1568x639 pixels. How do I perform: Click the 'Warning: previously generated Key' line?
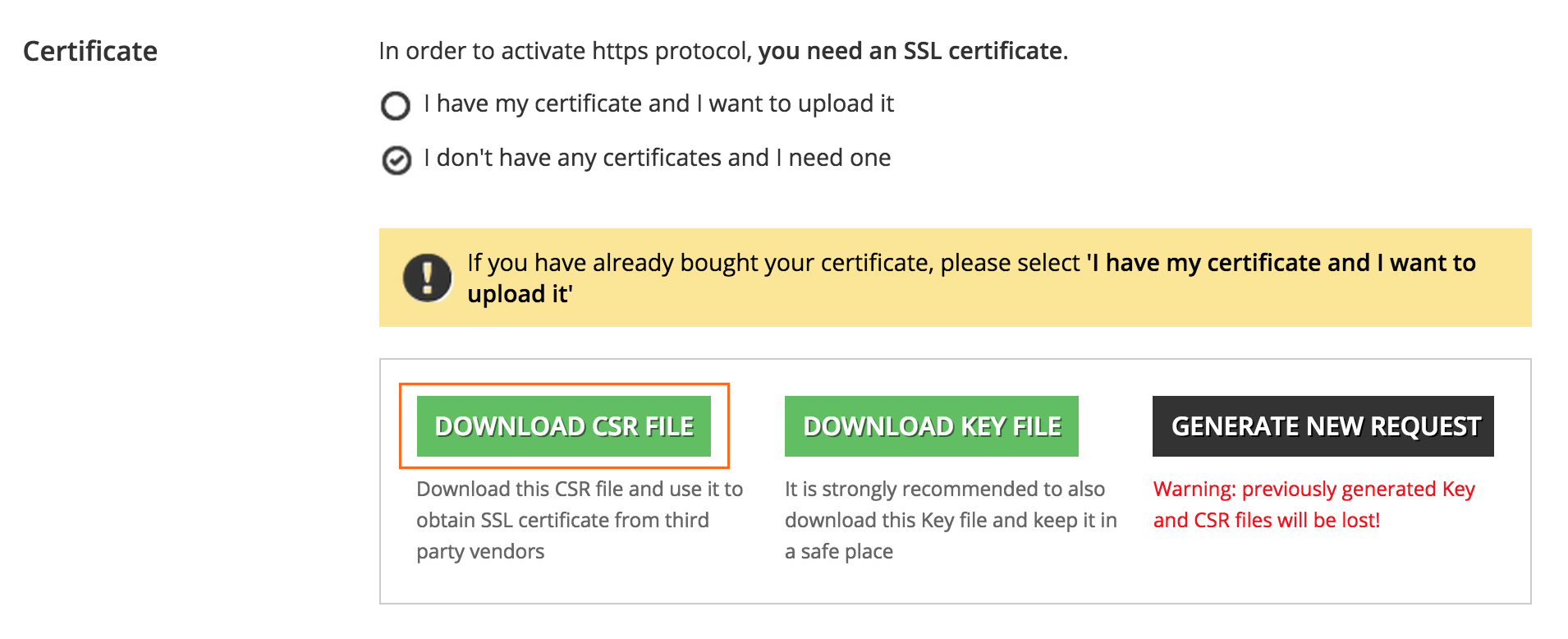[1314, 489]
